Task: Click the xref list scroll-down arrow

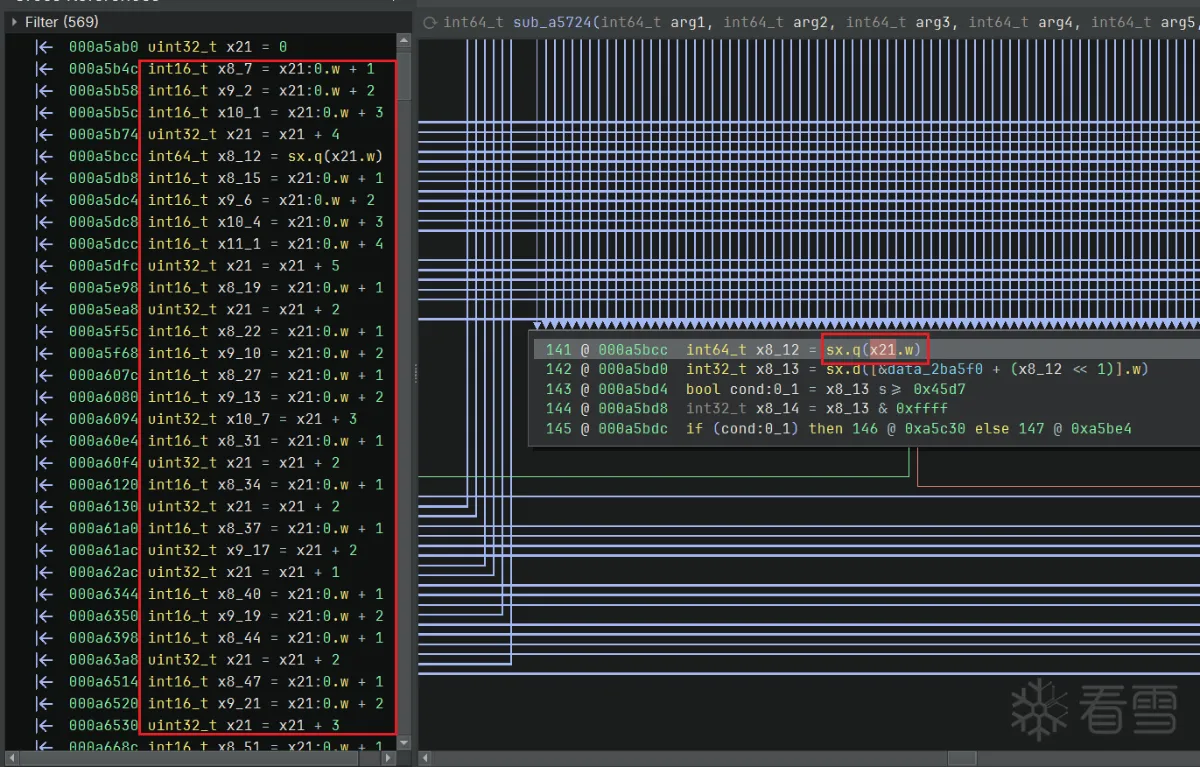Action: (x=404, y=742)
